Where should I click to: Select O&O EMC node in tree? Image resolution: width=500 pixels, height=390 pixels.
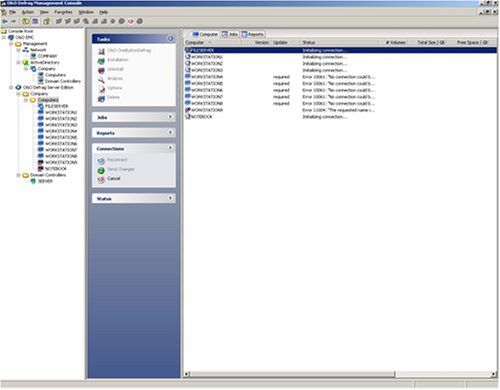pyautogui.click(x=25, y=37)
